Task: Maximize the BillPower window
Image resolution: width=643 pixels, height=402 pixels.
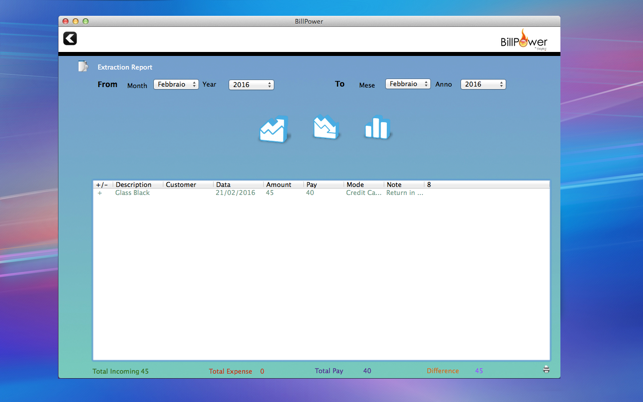Action: coord(85,21)
